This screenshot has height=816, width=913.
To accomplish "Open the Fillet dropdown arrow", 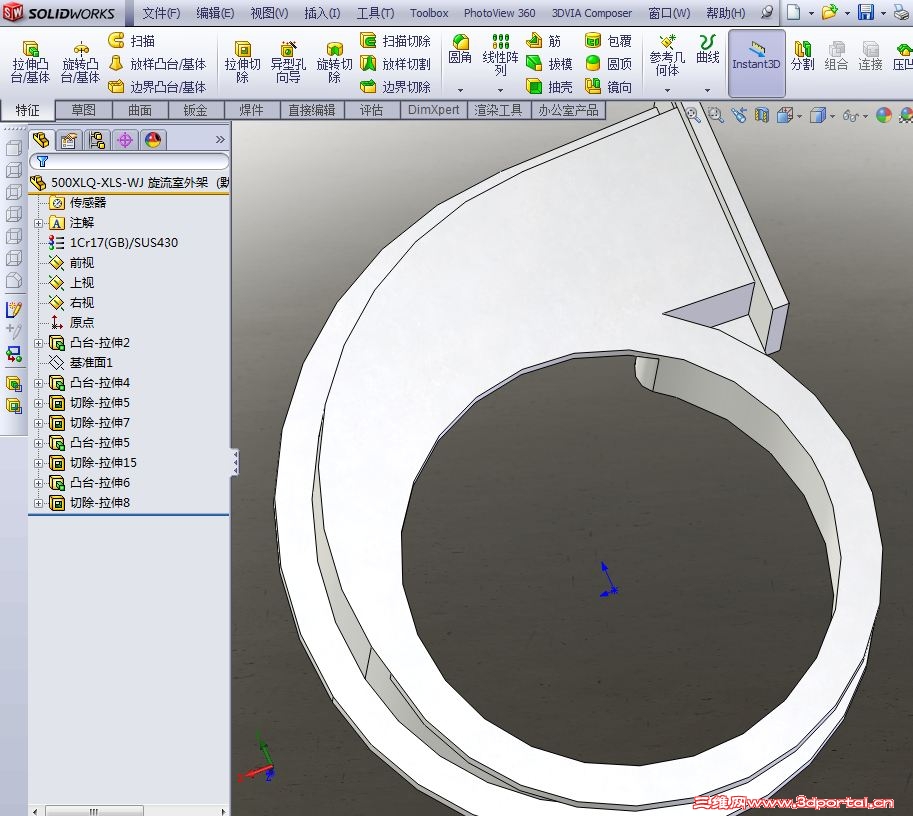I will coord(460,90).
